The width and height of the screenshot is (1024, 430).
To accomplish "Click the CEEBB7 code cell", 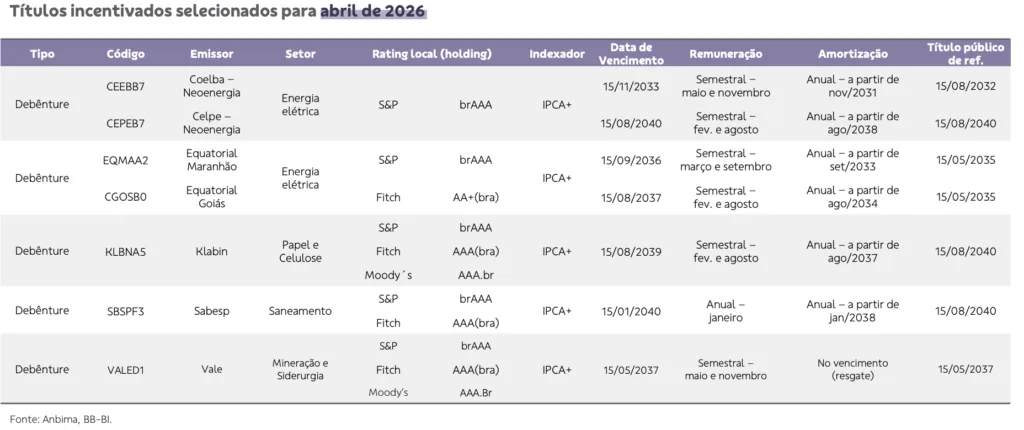I will click(125, 86).
